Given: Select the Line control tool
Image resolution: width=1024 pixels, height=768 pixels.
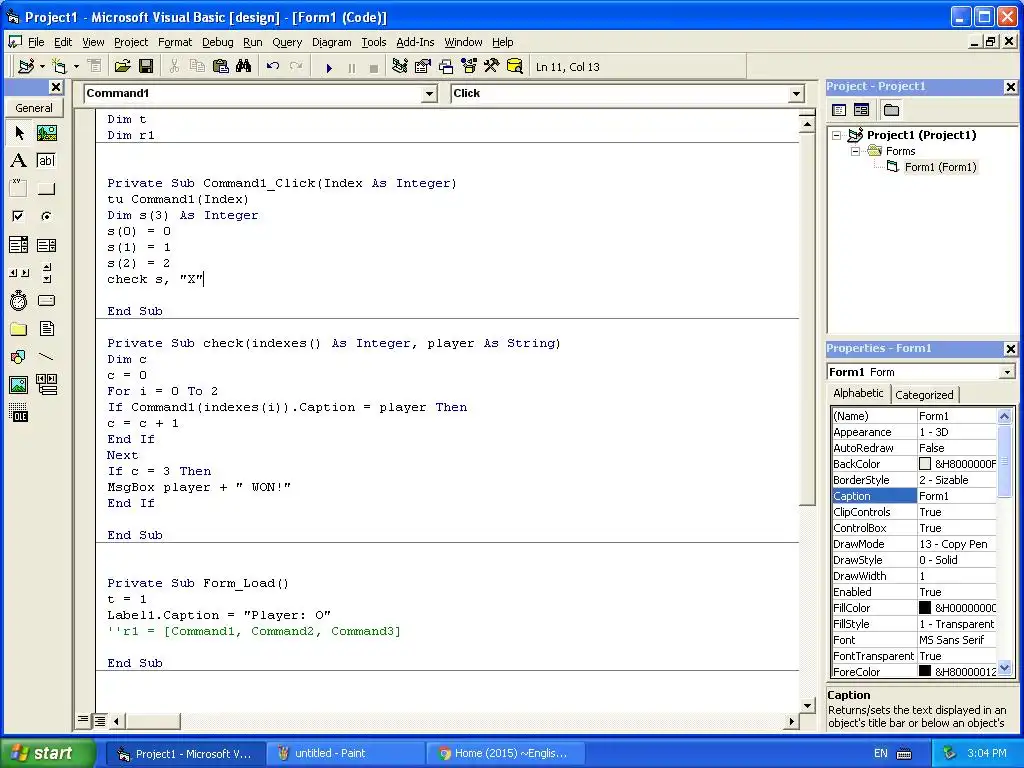Looking at the screenshot, I should point(46,357).
